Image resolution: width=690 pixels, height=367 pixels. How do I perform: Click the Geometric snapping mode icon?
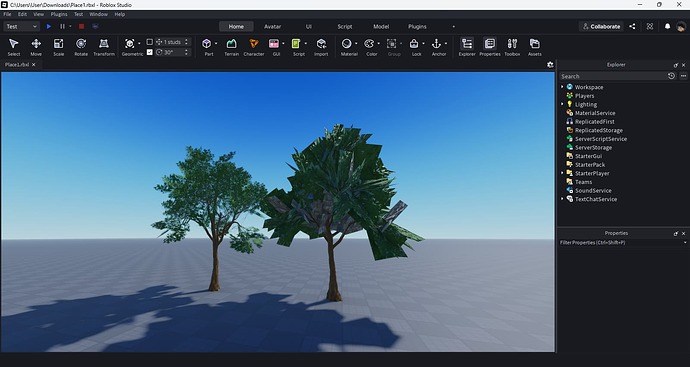pos(129,44)
